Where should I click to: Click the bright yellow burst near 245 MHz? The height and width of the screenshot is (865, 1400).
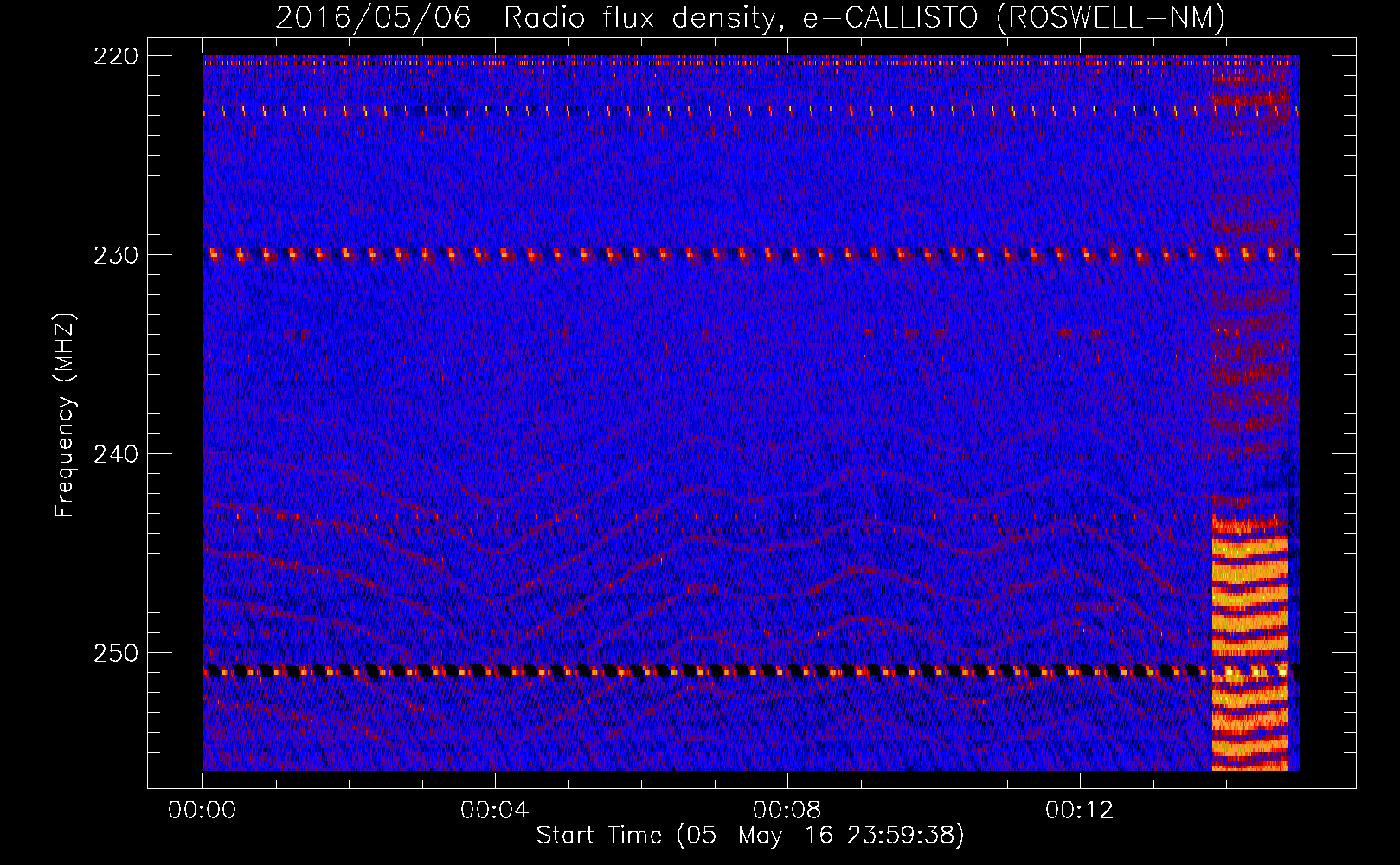pyautogui.click(x=1250, y=548)
